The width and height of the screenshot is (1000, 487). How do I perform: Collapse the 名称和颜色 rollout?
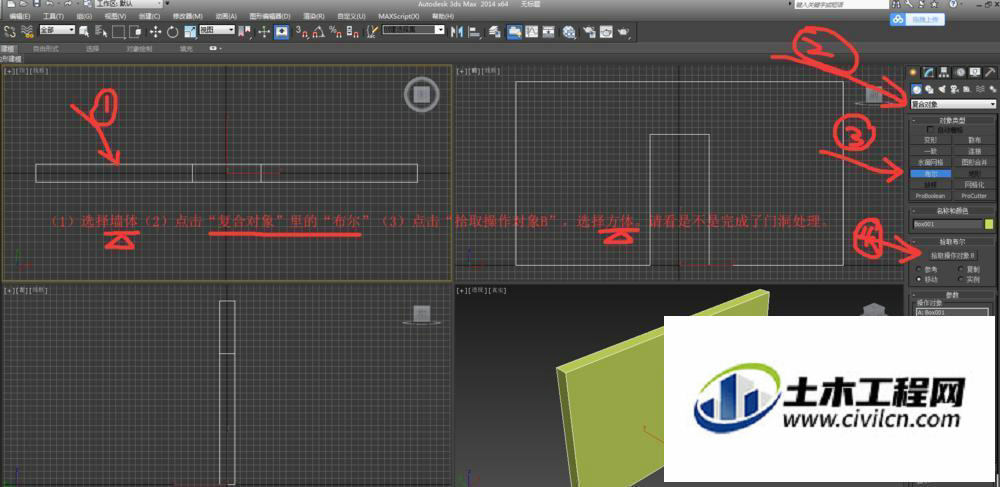tap(953, 210)
